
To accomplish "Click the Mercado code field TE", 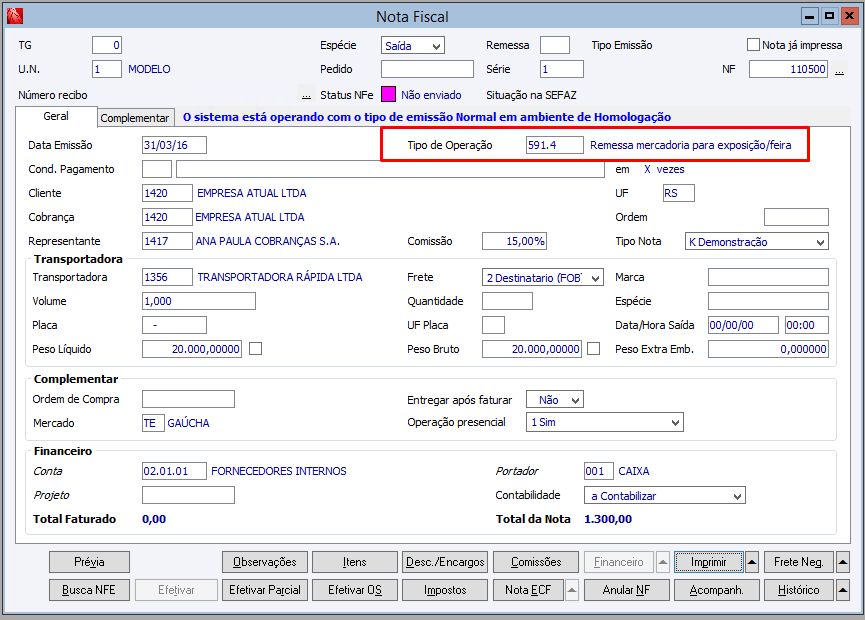I will [153, 423].
